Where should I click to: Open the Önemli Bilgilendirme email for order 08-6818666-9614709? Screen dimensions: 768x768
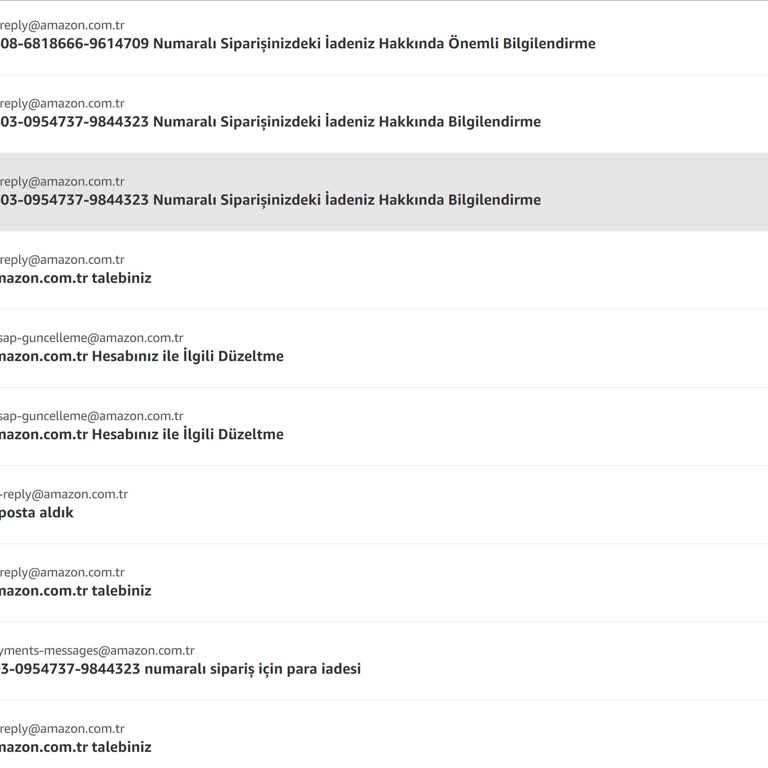[384, 38]
